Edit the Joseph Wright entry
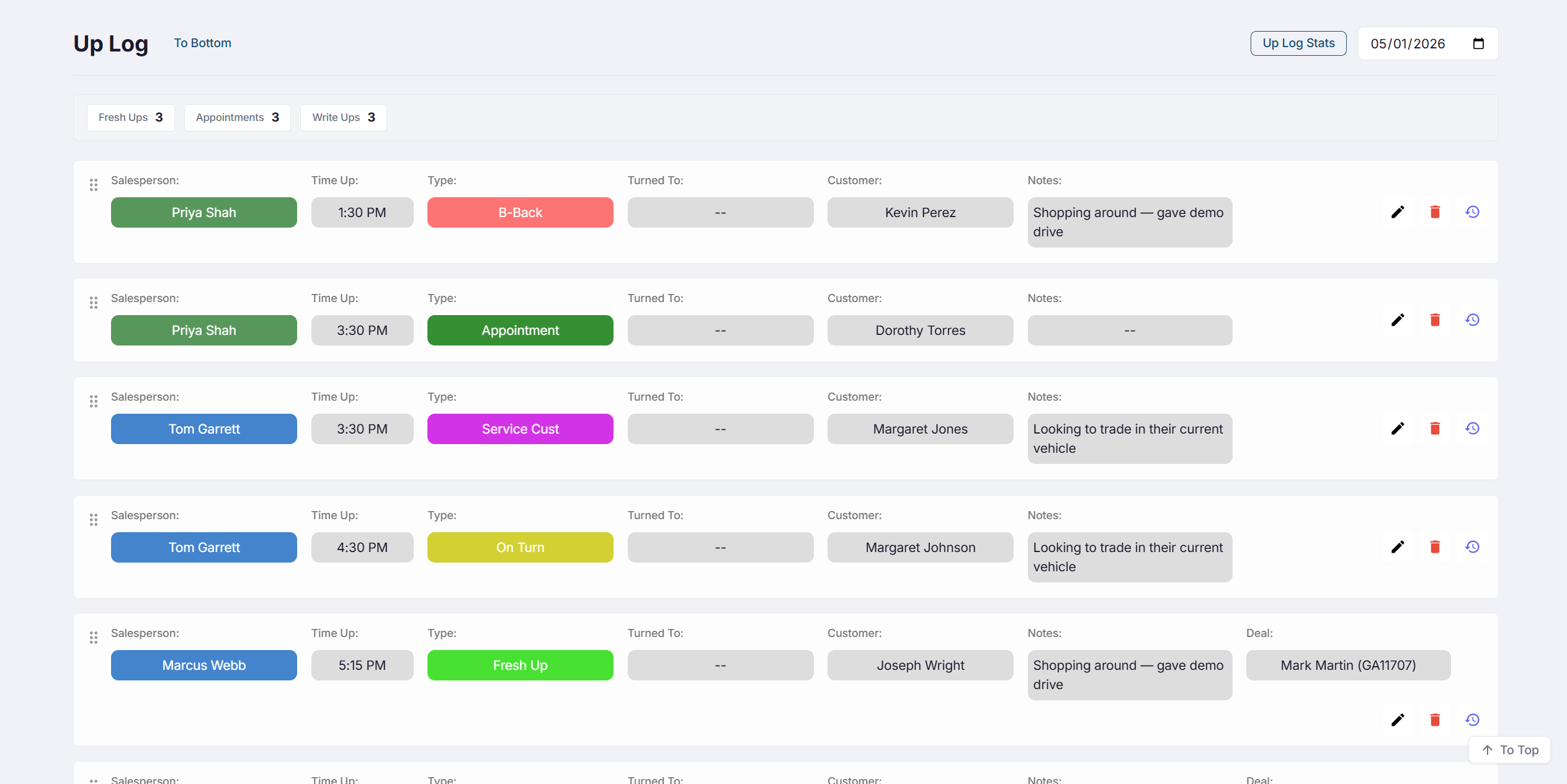Screen dimensions: 1567x784 [1398, 720]
